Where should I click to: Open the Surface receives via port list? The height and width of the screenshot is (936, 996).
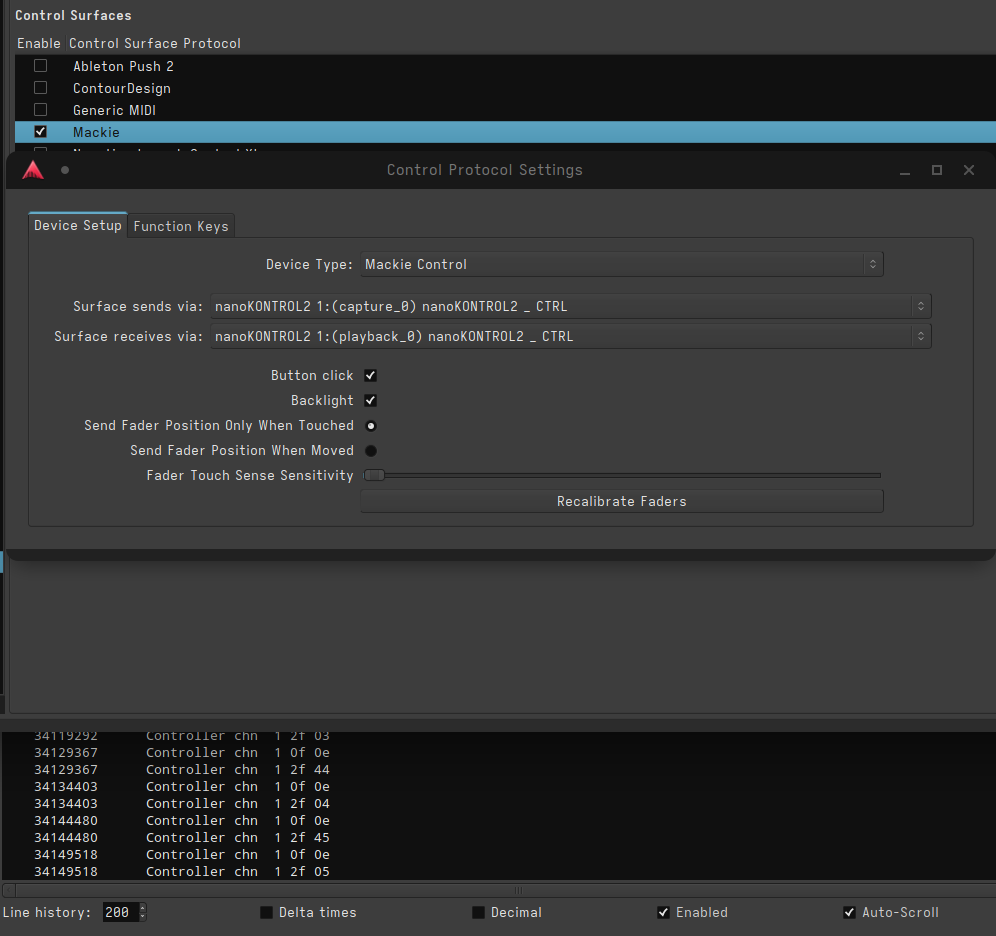tap(570, 337)
